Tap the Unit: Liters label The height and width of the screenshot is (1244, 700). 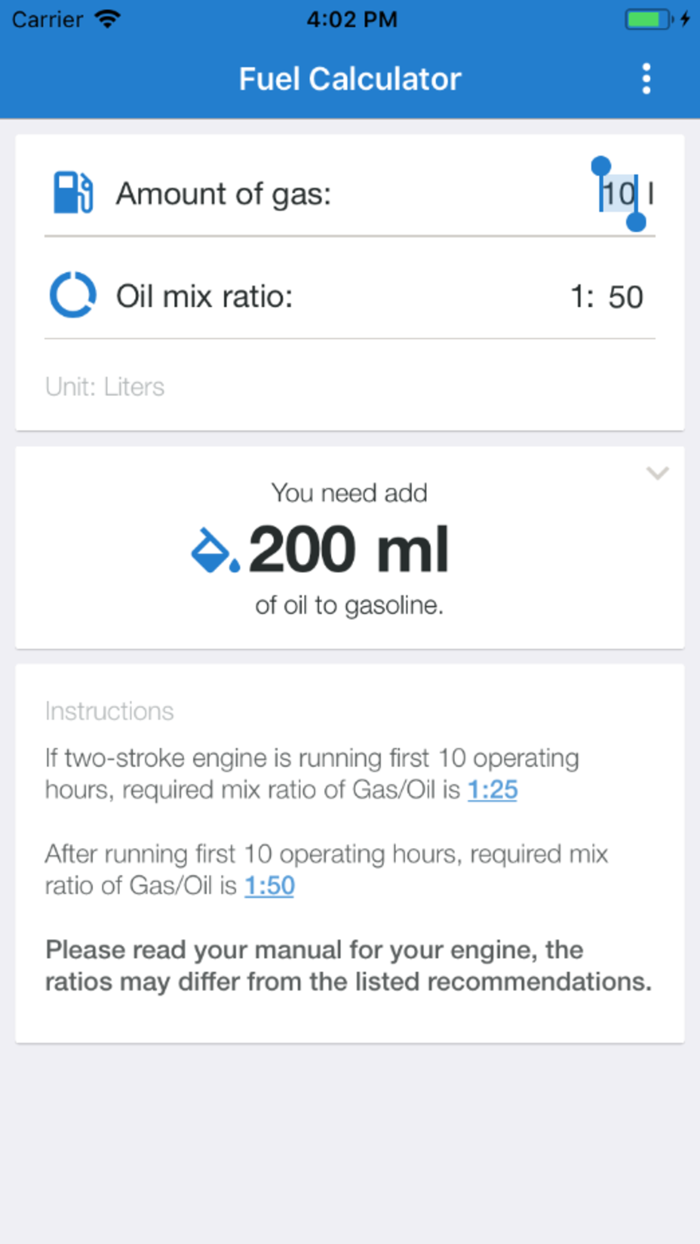point(105,387)
